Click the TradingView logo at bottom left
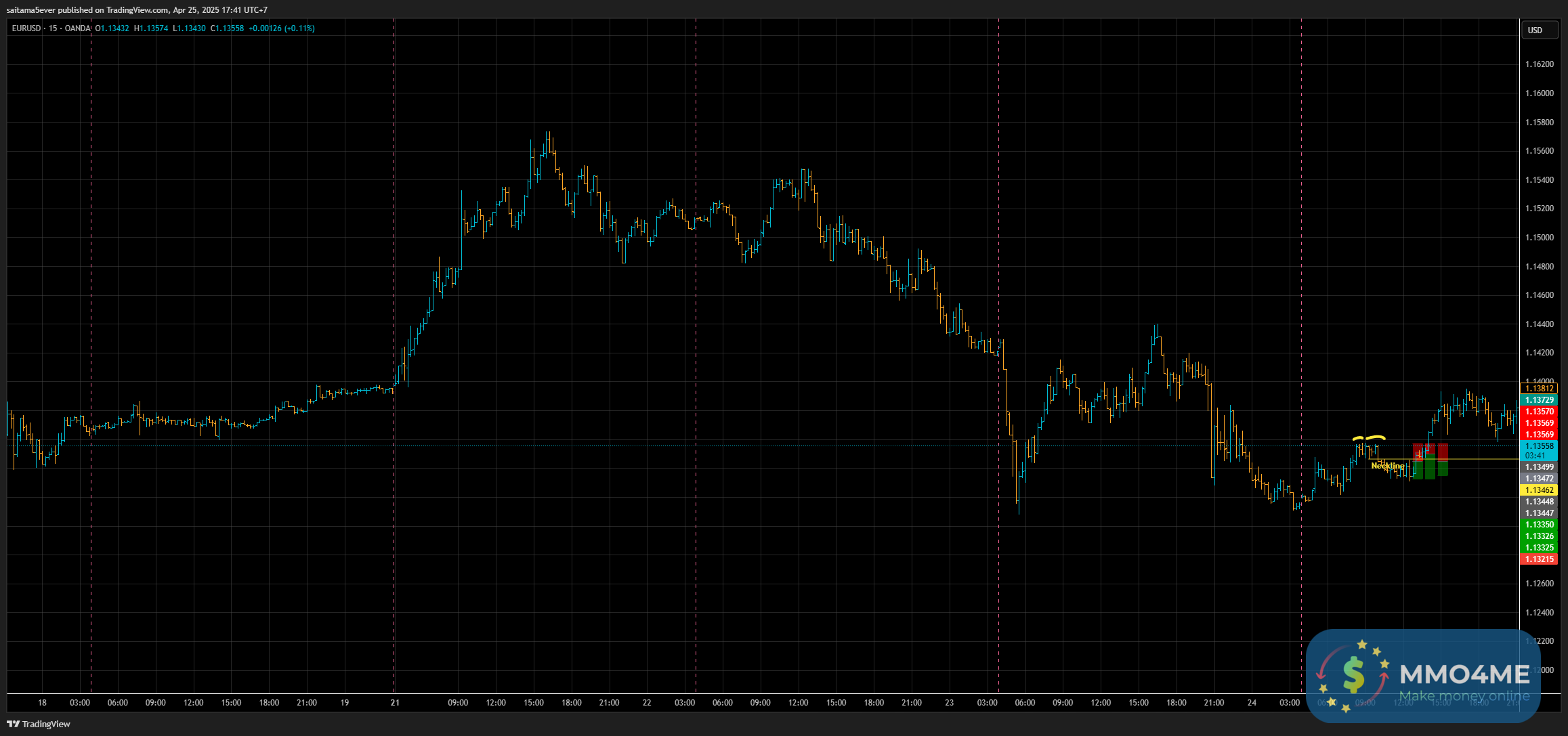The width and height of the screenshot is (1568, 736). click(39, 724)
